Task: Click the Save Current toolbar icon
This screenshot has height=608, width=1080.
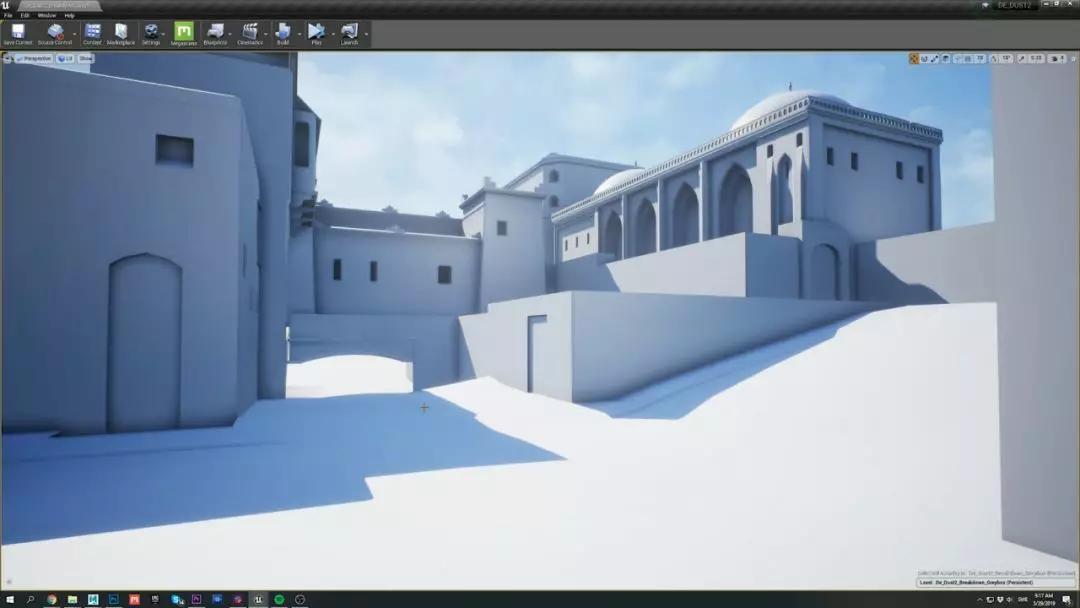Action: [17, 33]
